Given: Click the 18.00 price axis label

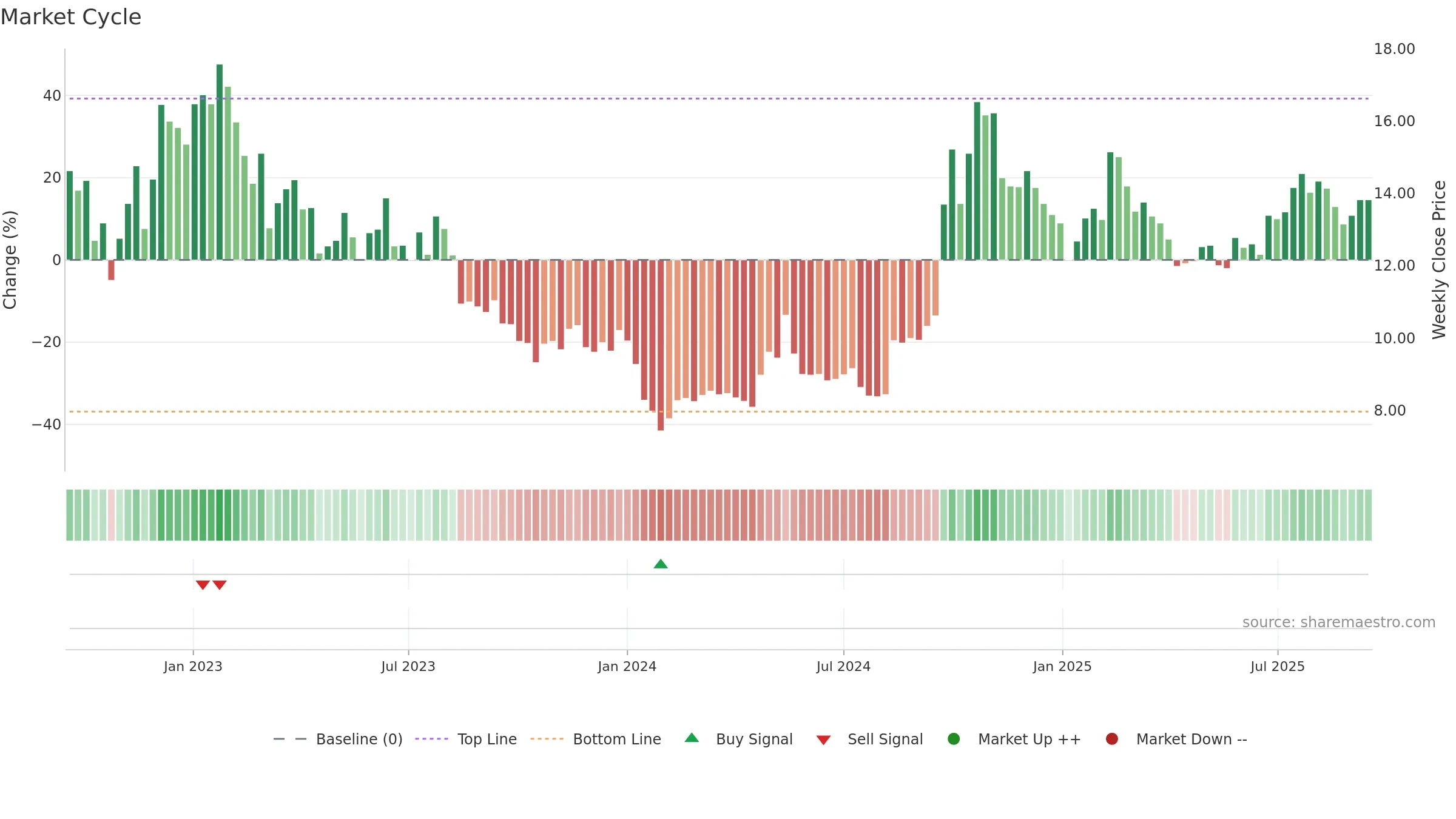Looking at the screenshot, I should coord(1394,49).
